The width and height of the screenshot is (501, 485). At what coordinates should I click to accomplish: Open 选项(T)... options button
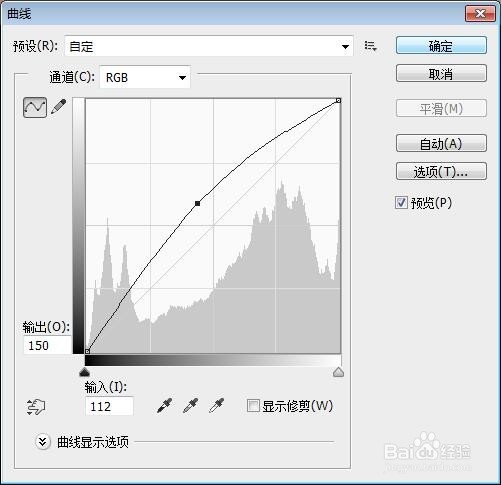pyautogui.click(x=441, y=171)
